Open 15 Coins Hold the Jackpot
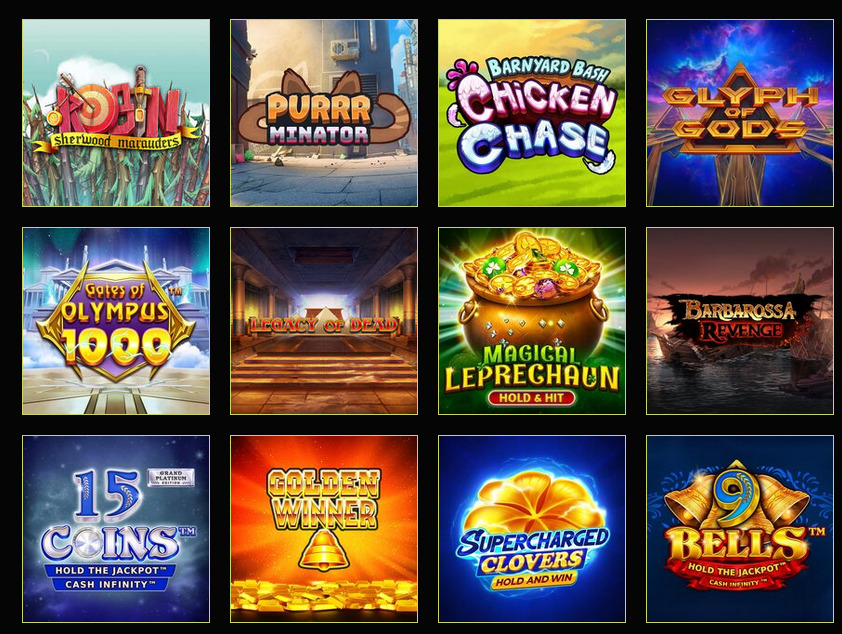842x634 pixels. pos(116,529)
